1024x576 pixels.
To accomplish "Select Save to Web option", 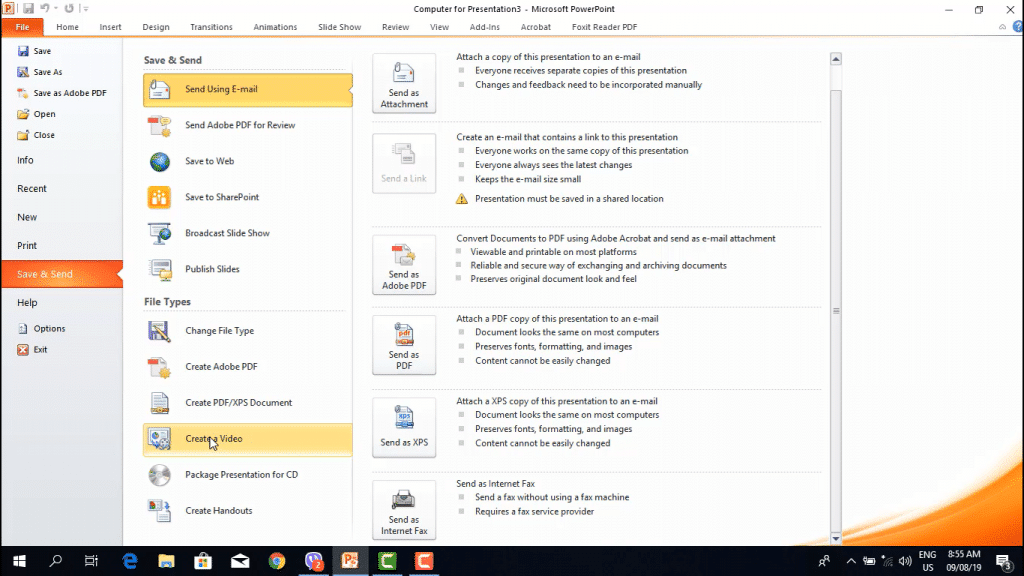I will (x=248, y=161).
